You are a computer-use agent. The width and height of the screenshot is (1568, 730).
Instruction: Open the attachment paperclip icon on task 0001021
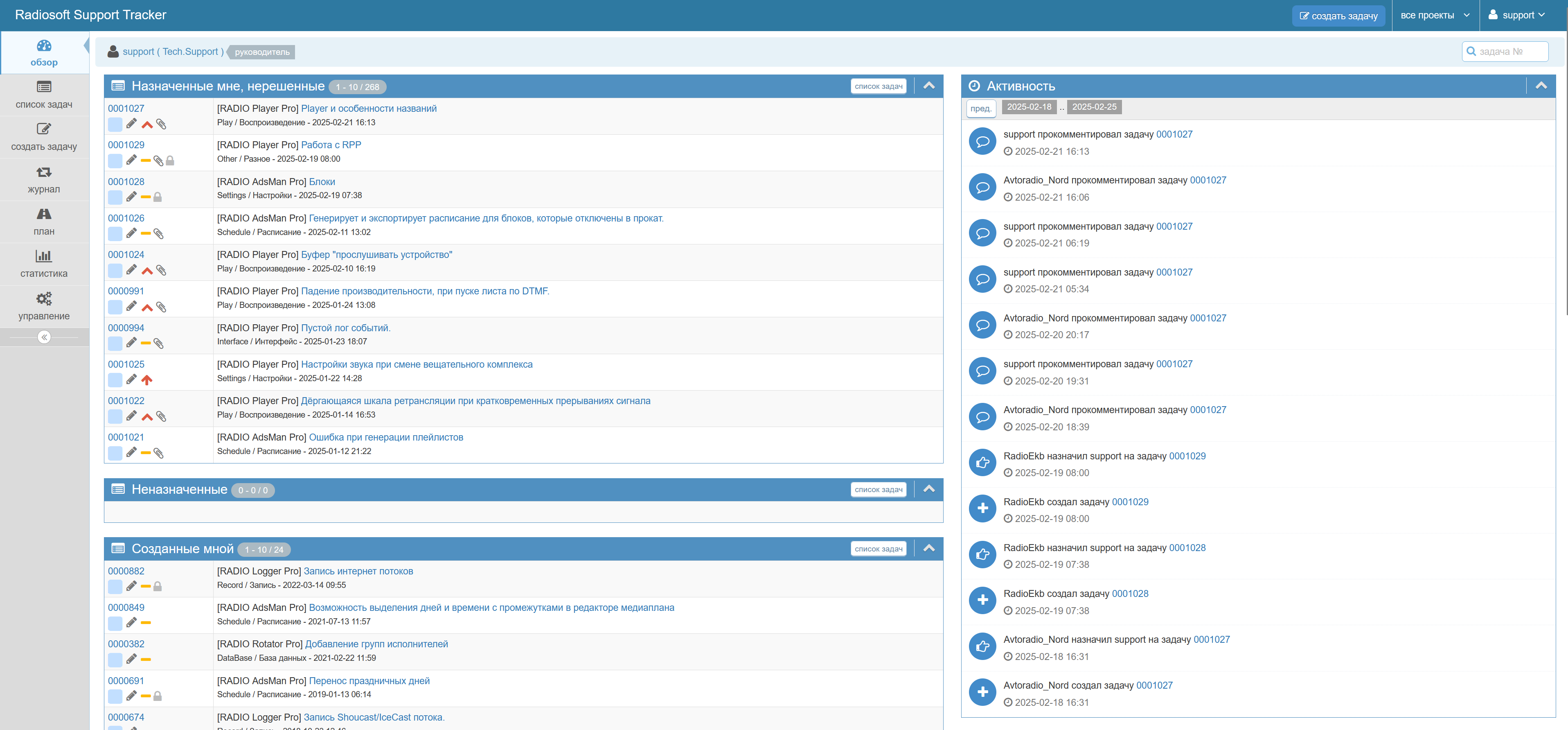point(158,453)
